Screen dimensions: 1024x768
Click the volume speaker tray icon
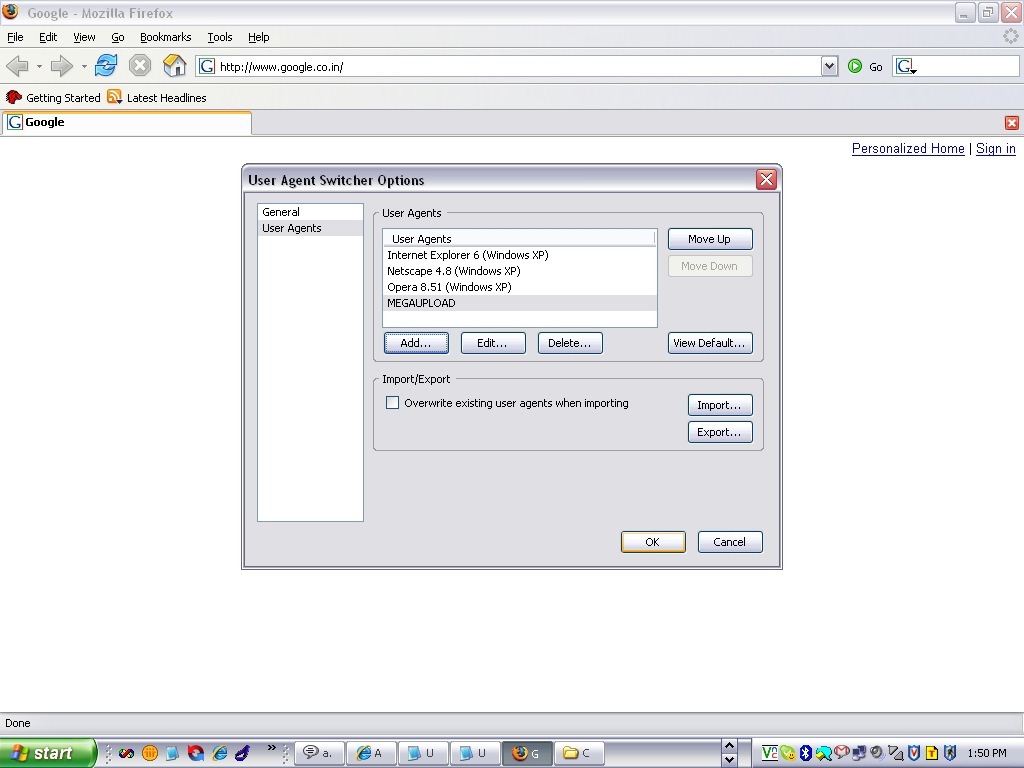click(877, 753)
